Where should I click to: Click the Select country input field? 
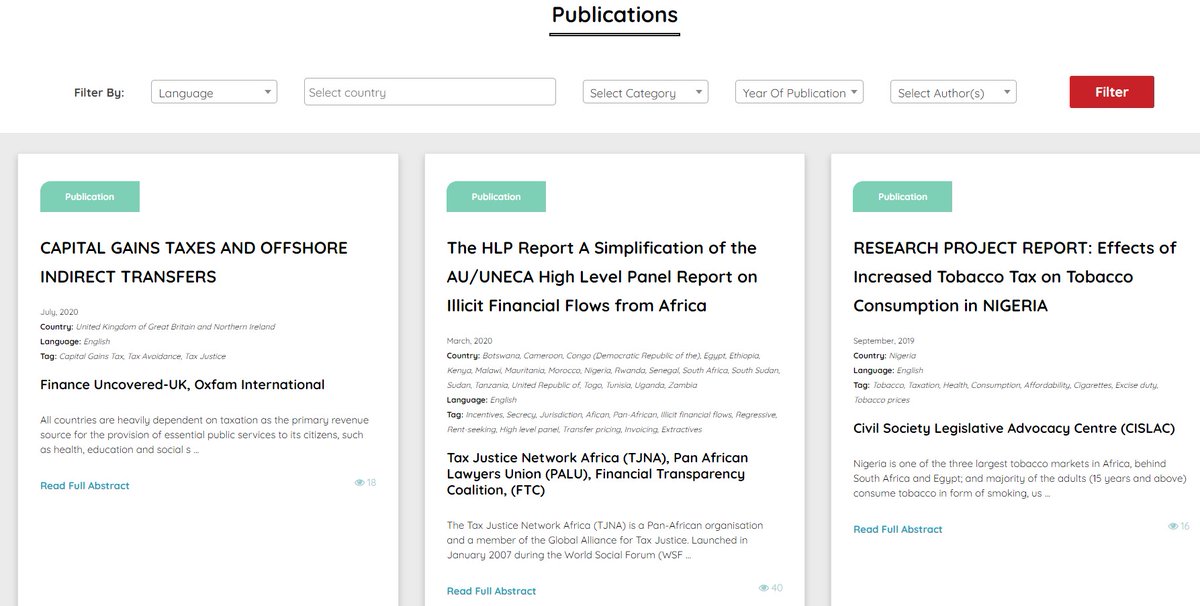[x=430, y=92]
